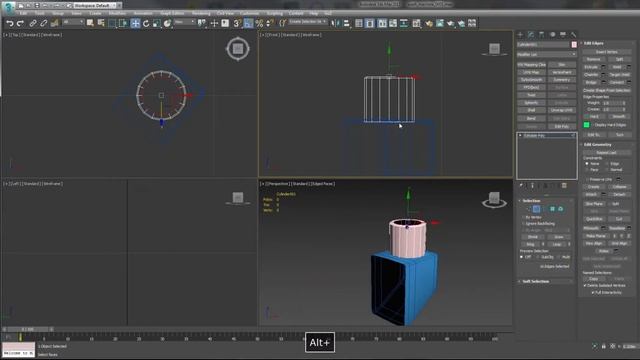
Task: Open the Scripting menu
Action: pos(274,13)
